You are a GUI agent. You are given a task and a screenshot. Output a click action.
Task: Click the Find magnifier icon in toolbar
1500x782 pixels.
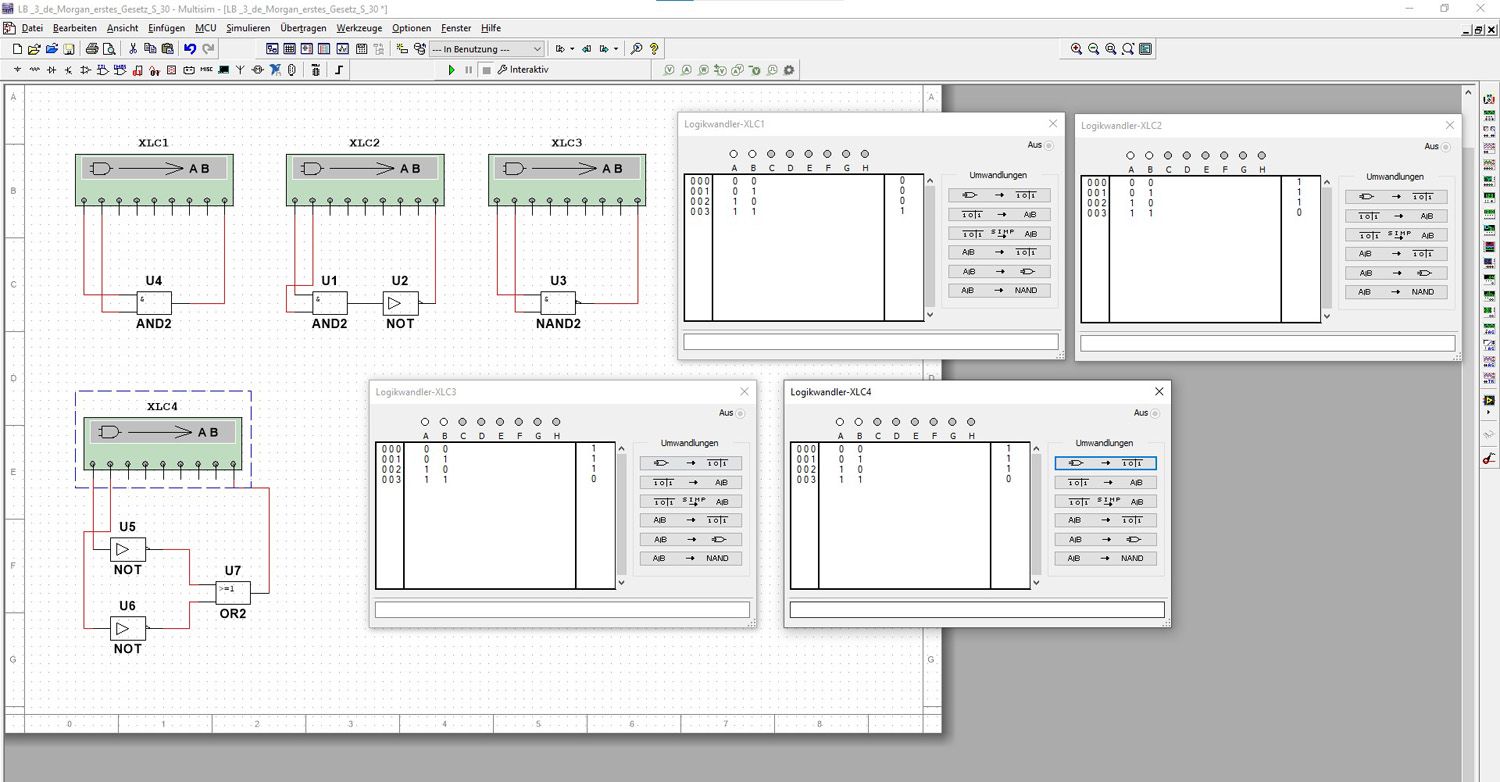pos(636,48)
